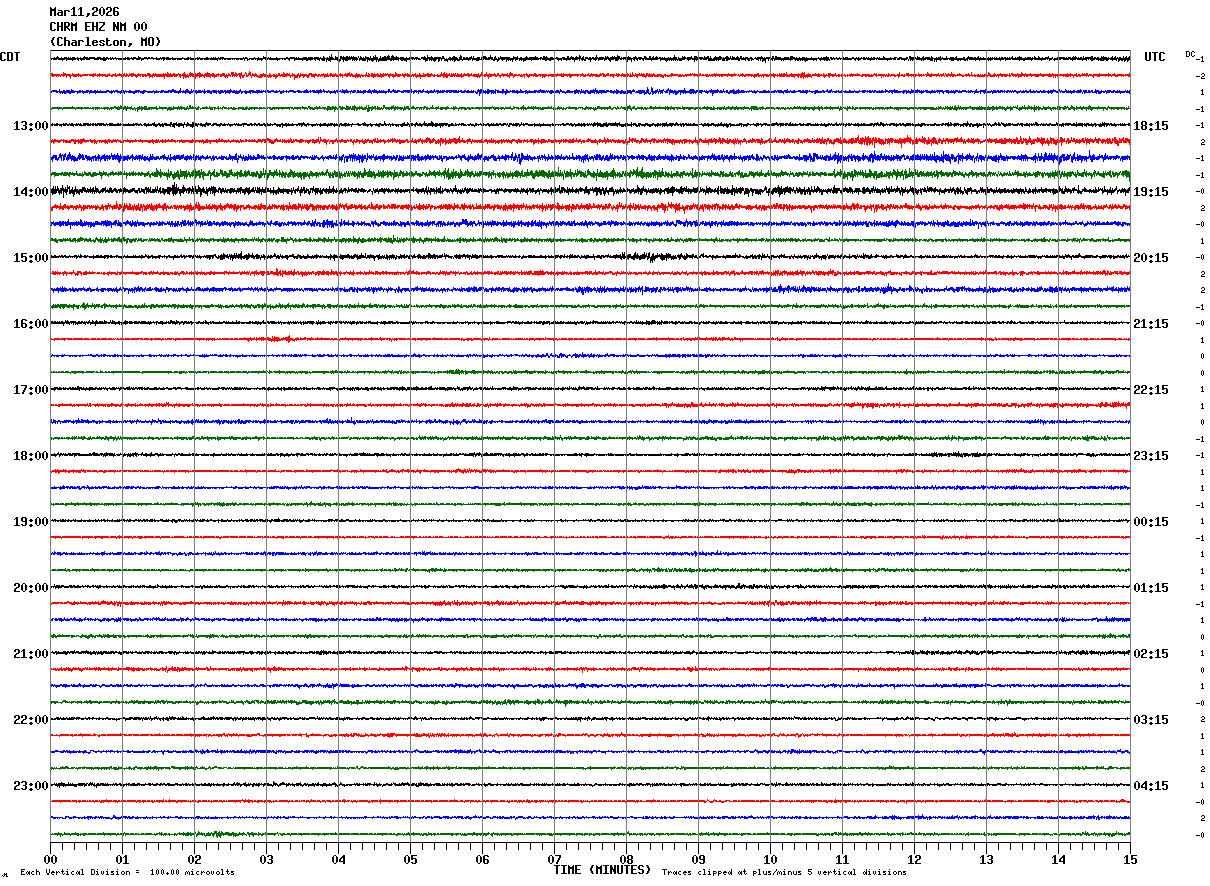Click the 03:15 UTC time label

tap(1150, 720)
